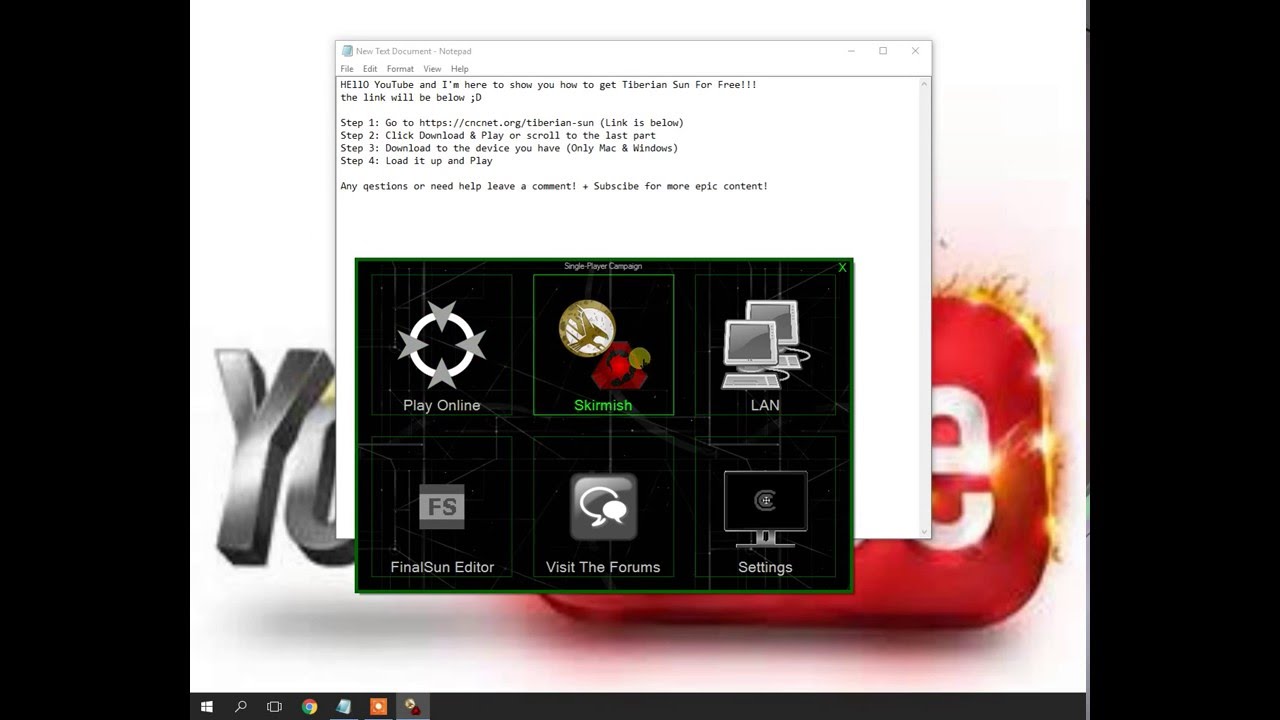Click the Notepad scrollbar down arrow
Screen dimensions: 1280x720
click(924, 531)
